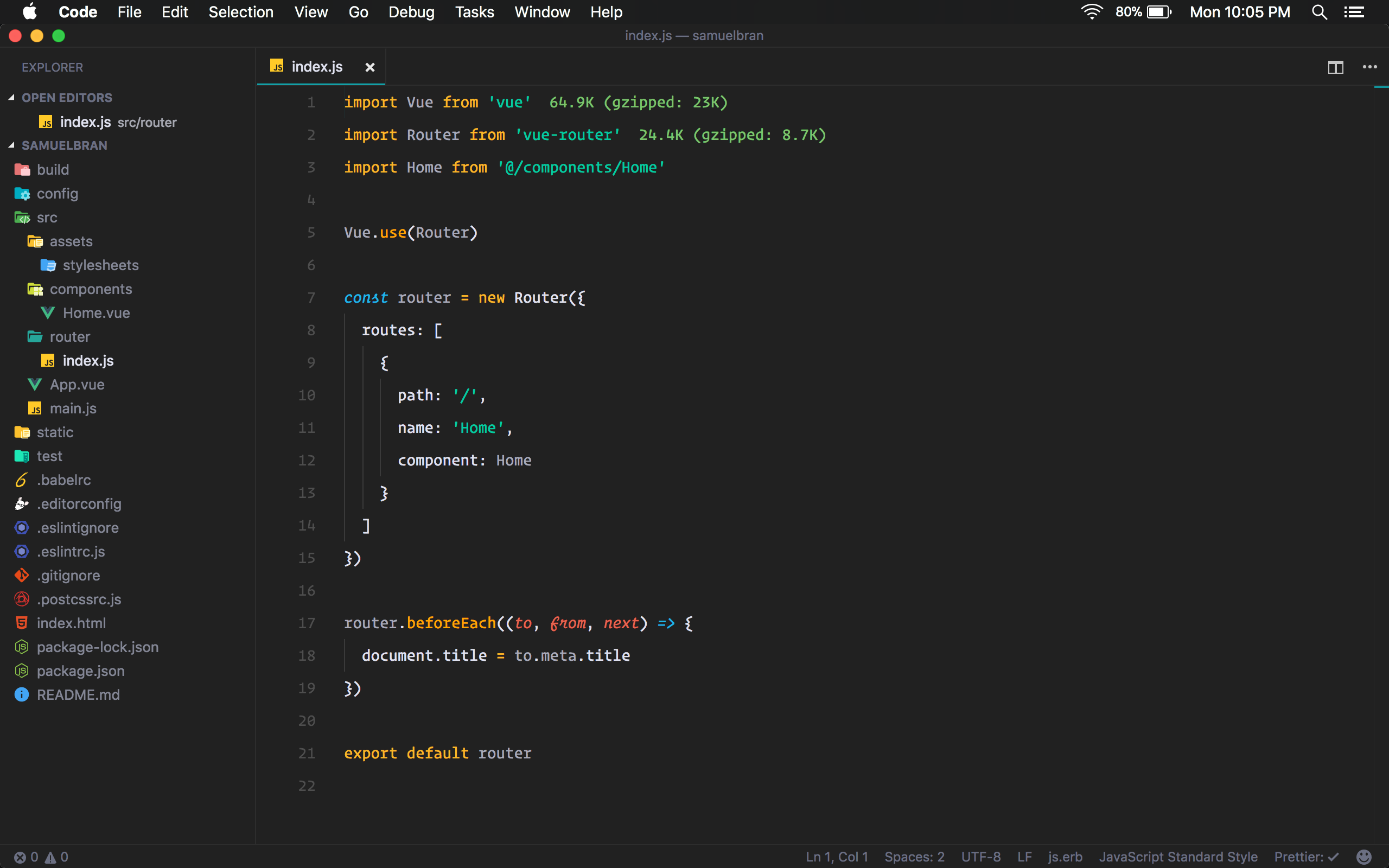Click the warnings triangle icon in status bar

(50, 857)
